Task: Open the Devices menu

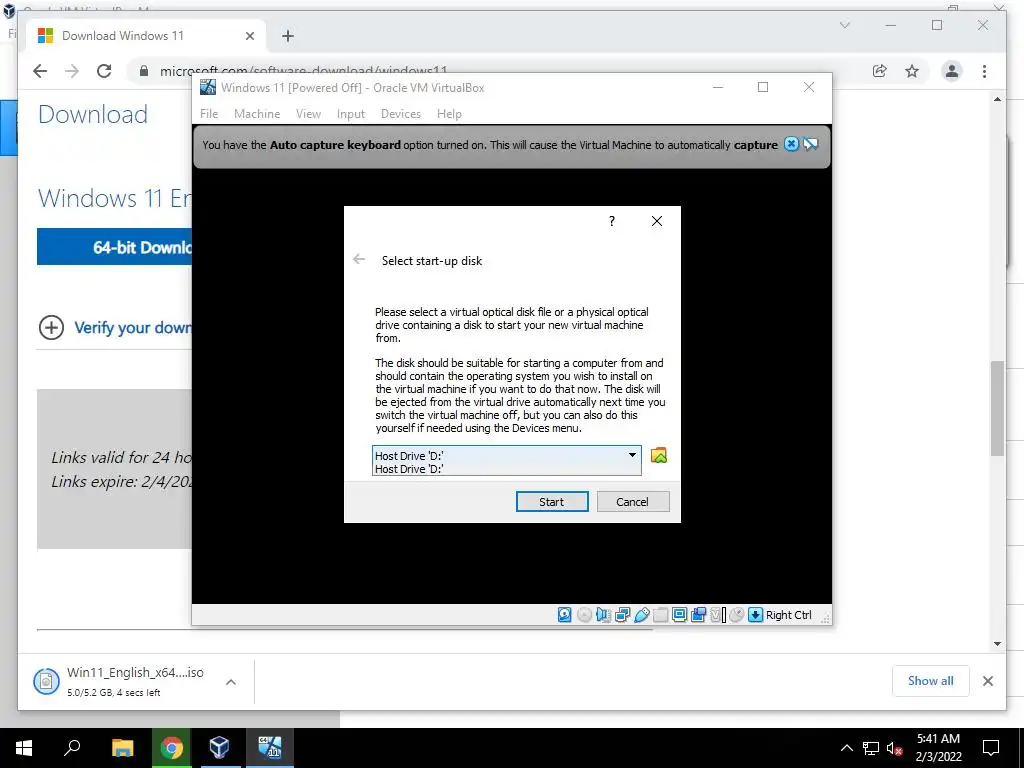Action: click(401, 114)
